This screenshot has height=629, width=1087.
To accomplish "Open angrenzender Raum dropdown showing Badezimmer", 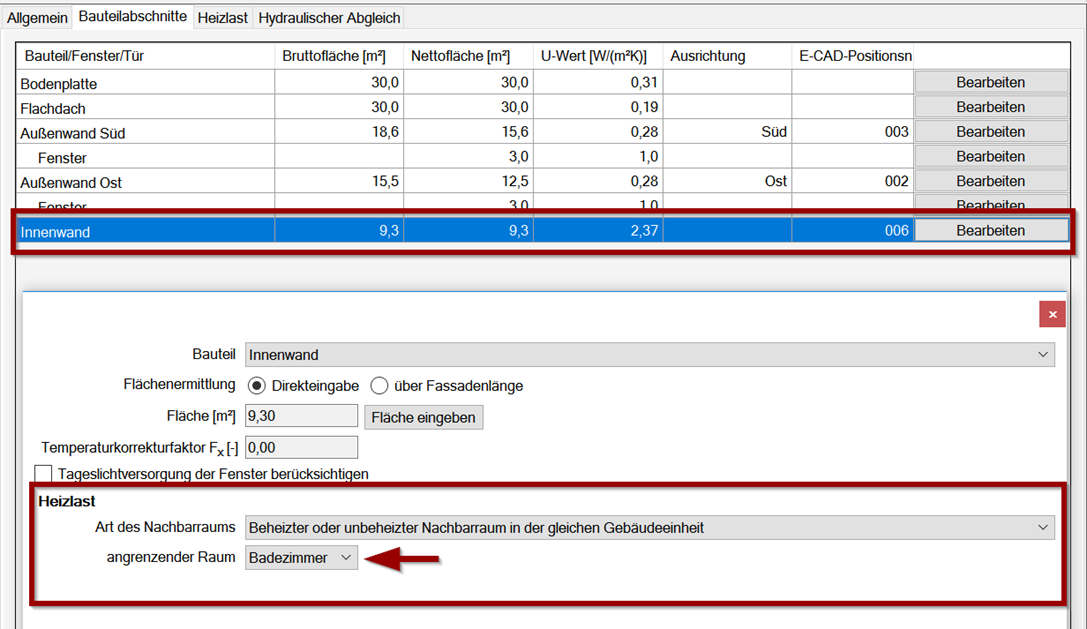I will [x=301, y=558].
